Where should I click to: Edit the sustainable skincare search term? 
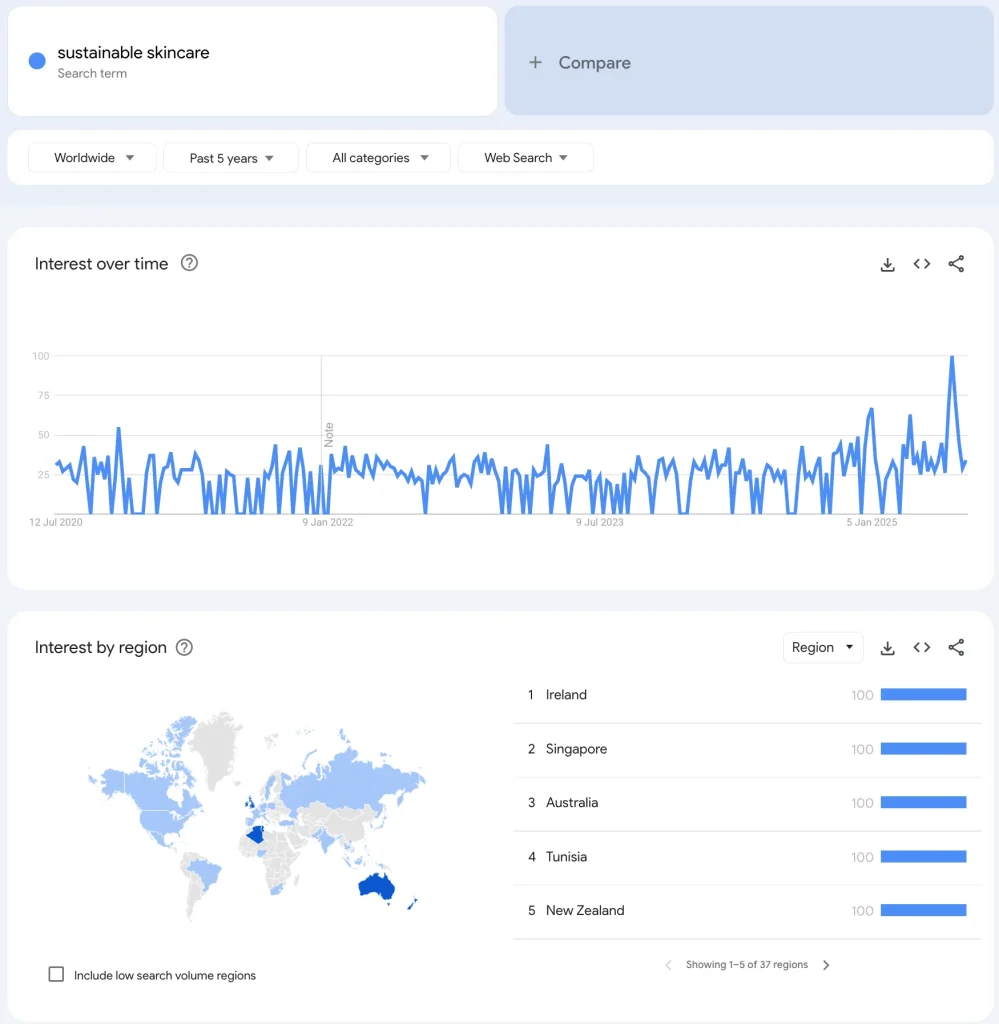133,53
